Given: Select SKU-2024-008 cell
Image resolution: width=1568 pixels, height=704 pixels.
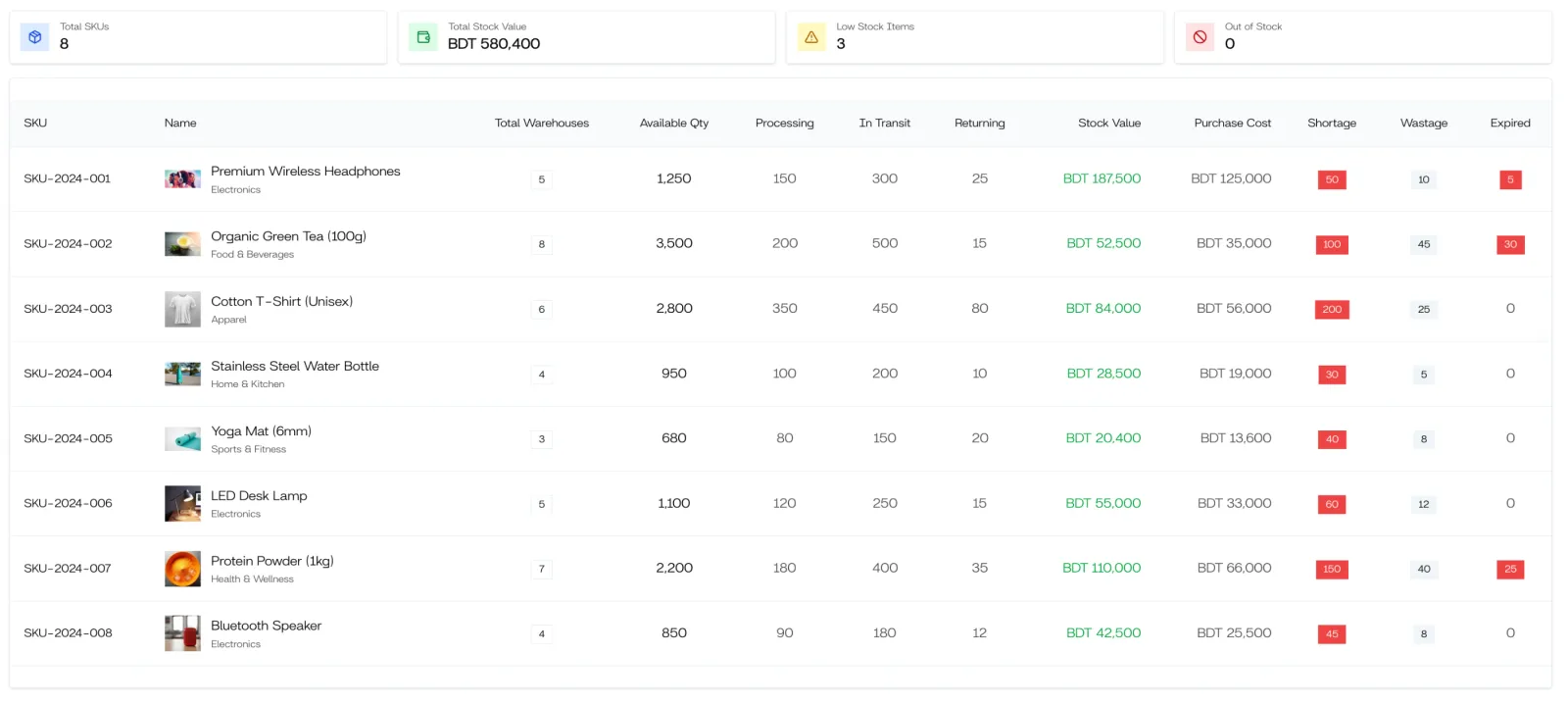Looking at the screenshot, I should [68, 633].
